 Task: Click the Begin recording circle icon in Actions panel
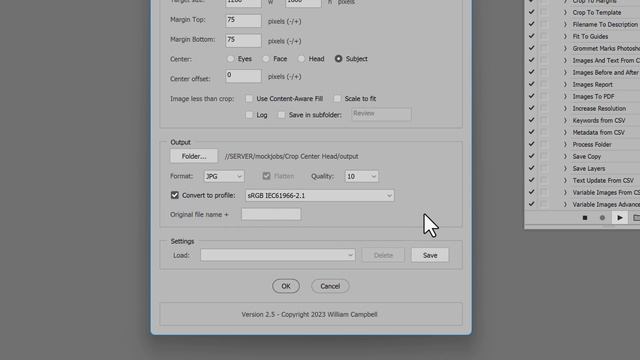[602, 218]
